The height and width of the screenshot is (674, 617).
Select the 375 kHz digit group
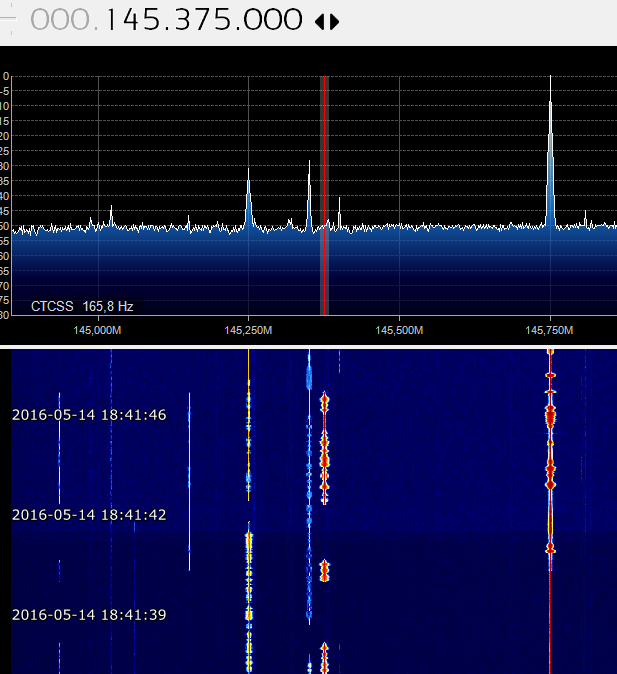pos(204,20)
